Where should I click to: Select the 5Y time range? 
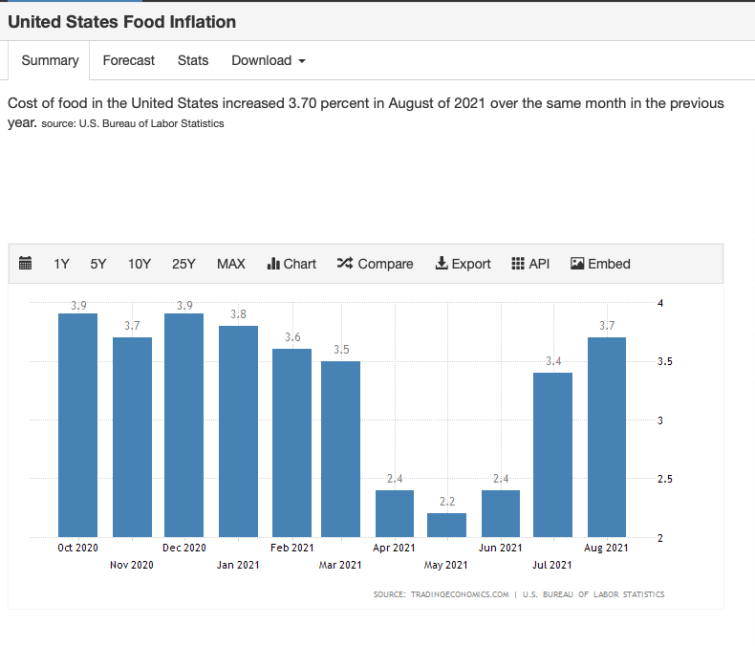click(98, 264)
